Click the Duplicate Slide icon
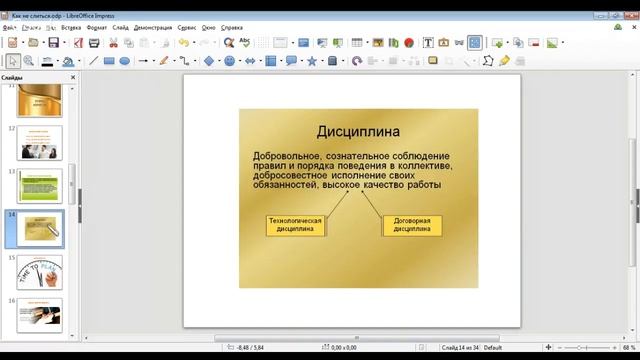Viewport: 640px width, 360px height. tap(518, 42)
